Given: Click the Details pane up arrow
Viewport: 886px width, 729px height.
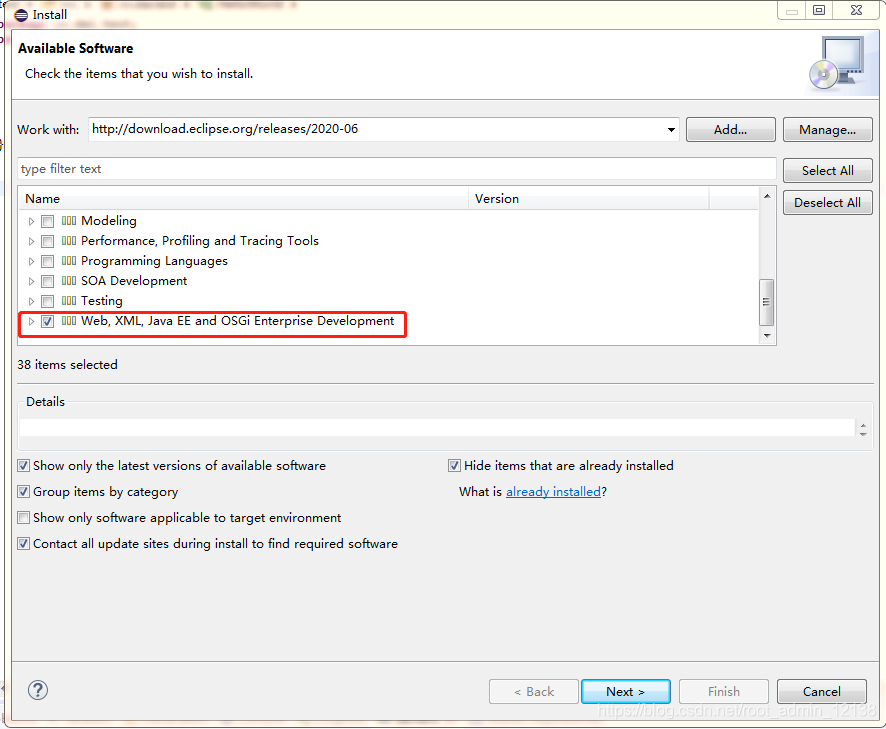Looking at the screenshot, I should [863, 424].
